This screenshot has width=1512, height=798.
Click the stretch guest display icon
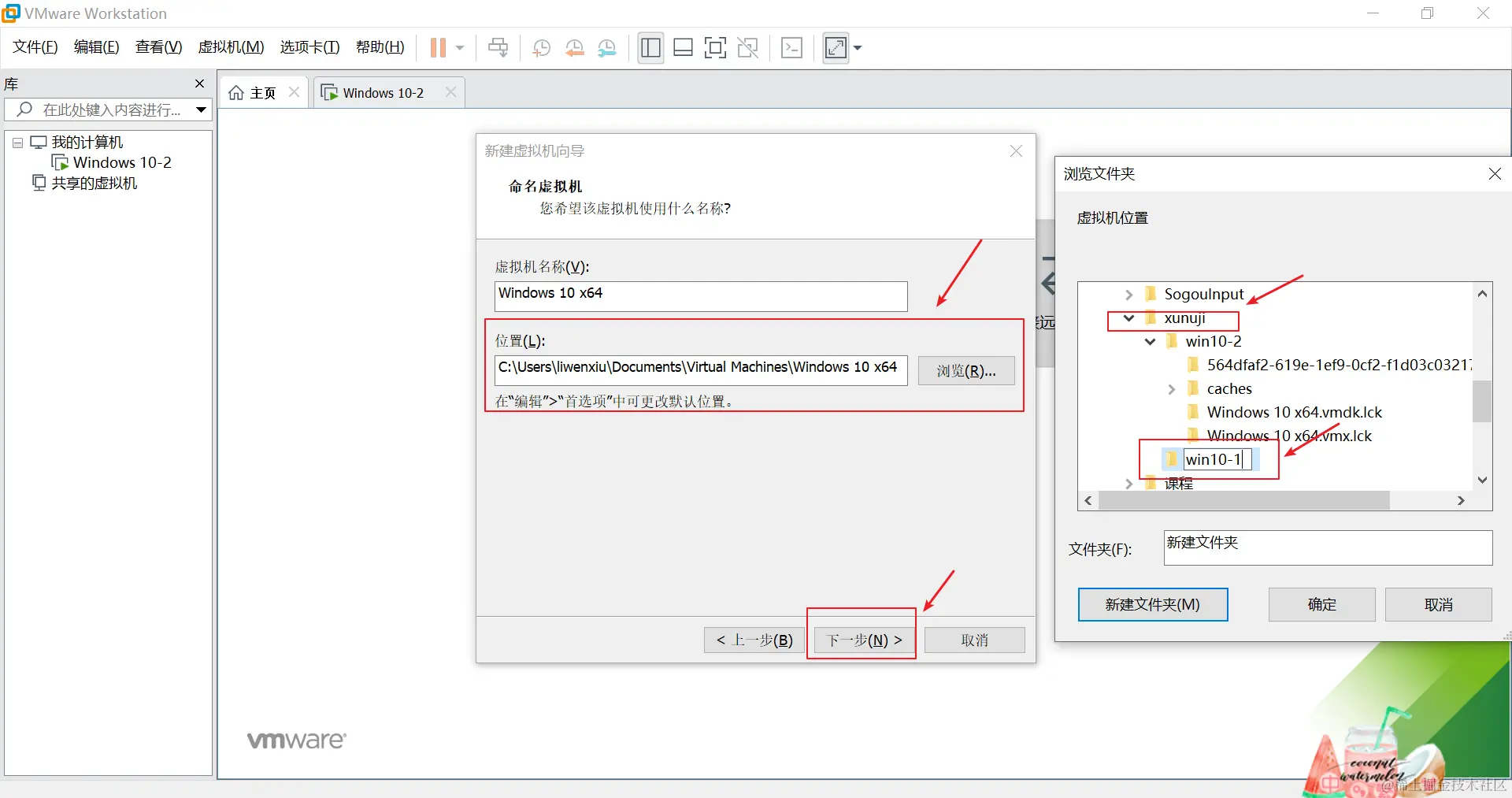point(836,48)
